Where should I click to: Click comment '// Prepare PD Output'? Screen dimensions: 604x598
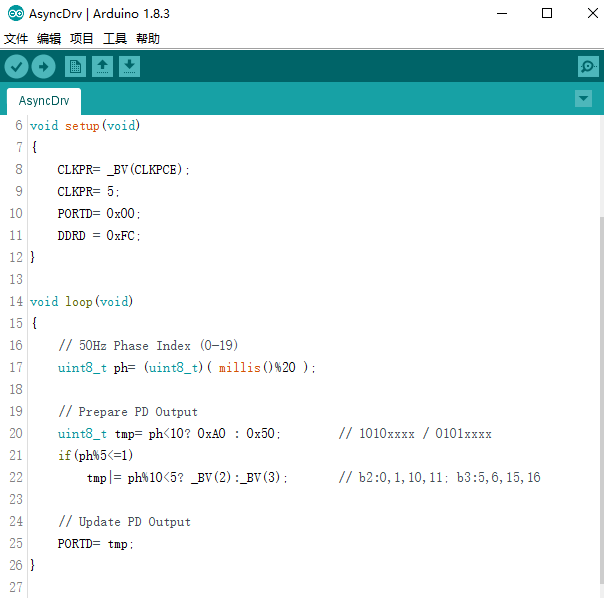(x=128, y=412)
